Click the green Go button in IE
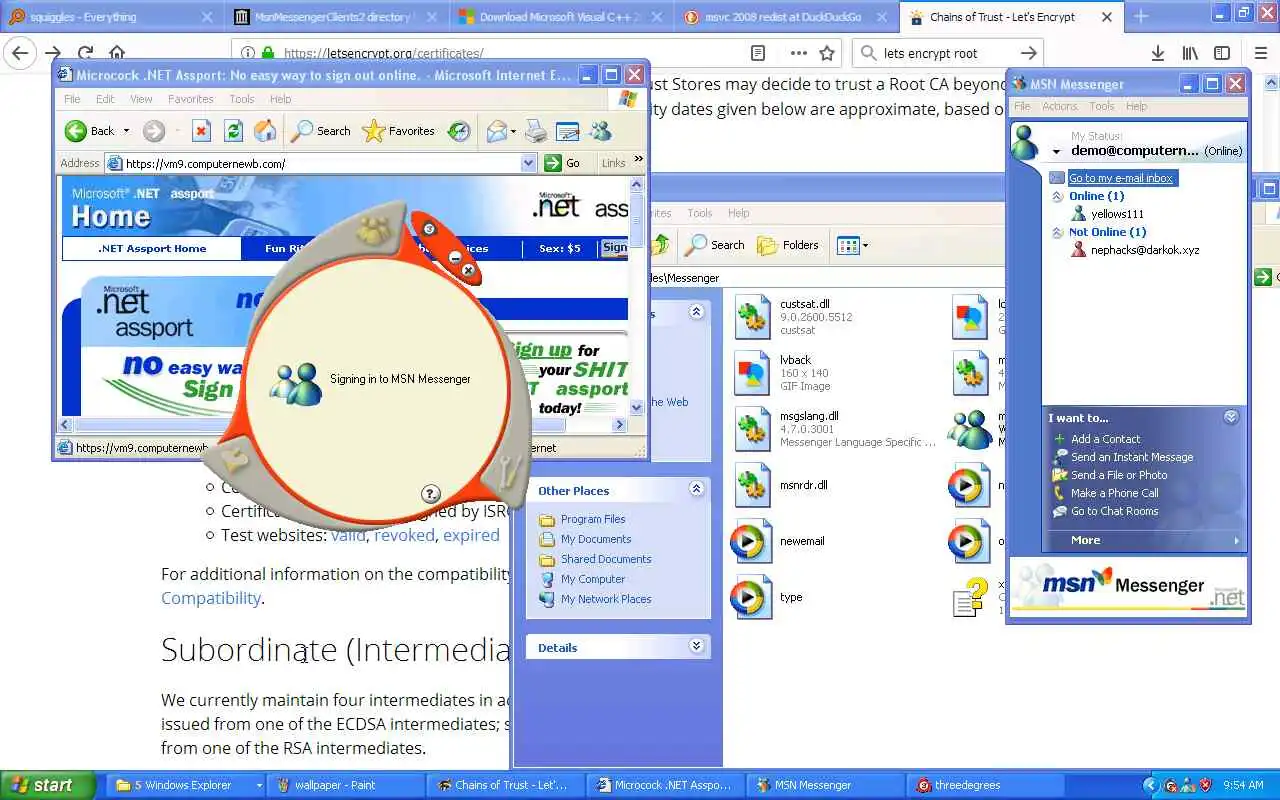The width and height of the screenshot is (1280, 800). [563, 163]
